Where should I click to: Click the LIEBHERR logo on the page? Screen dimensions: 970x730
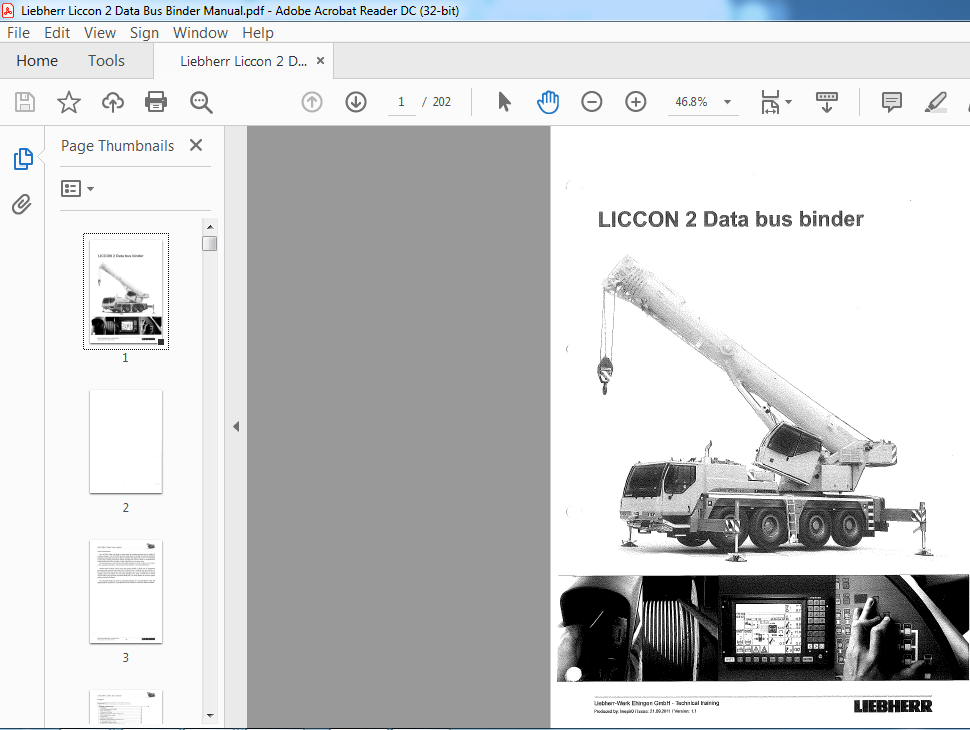[893, 706]
